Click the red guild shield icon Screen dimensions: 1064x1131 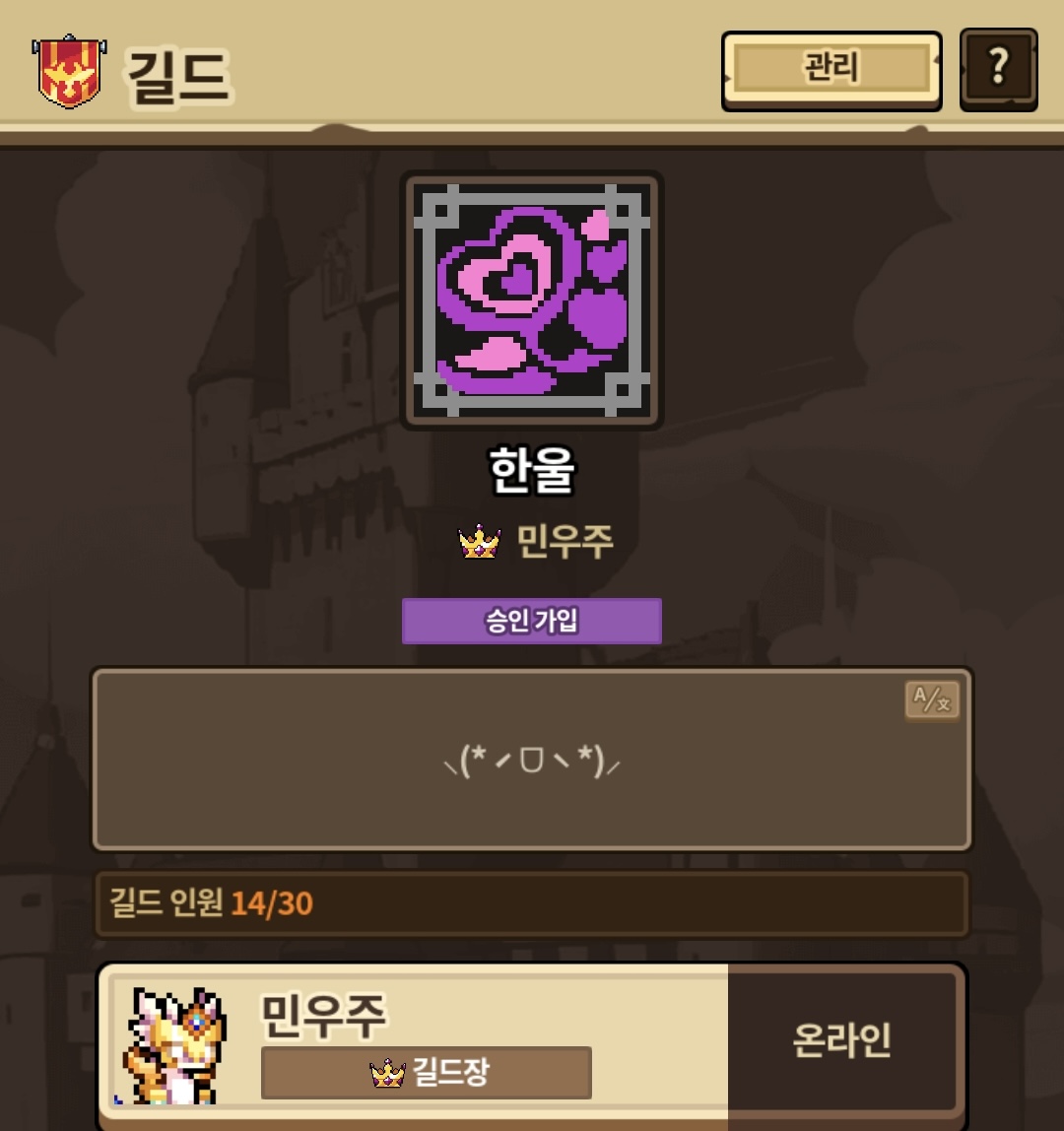69,71
